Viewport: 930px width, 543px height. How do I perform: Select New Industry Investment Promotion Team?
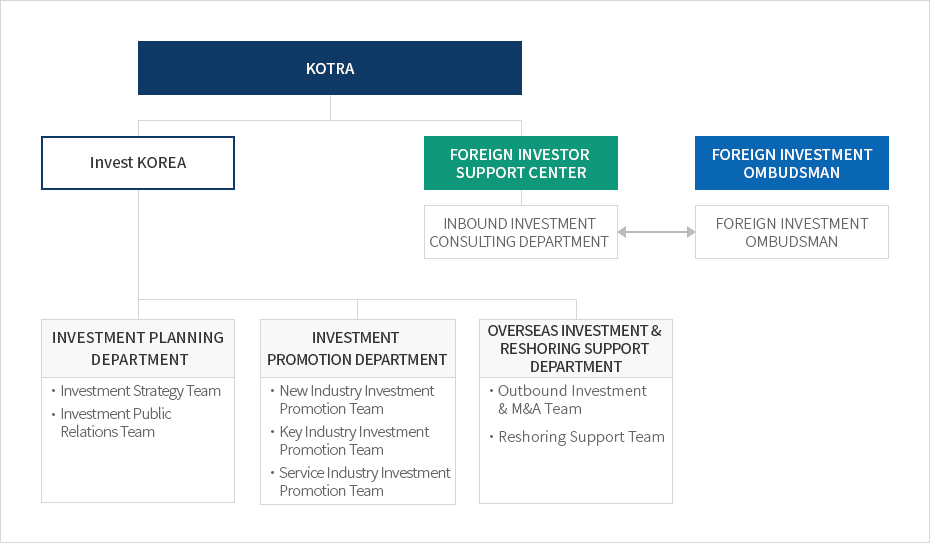pyautogui.click(x=357, y=400)
